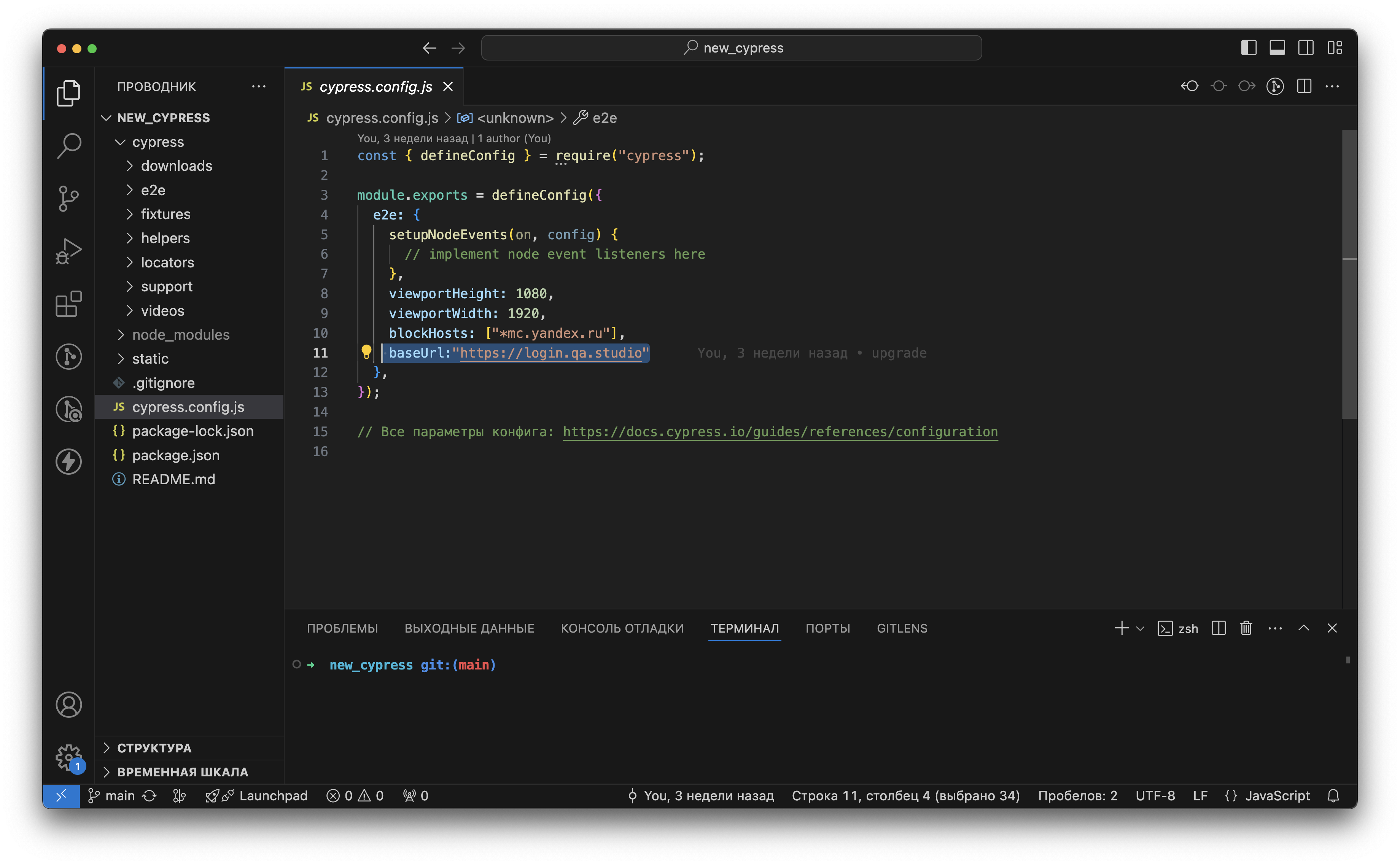1400x865 pixels.
Task: Open Run and Debug view
Action: click(68, 251)
